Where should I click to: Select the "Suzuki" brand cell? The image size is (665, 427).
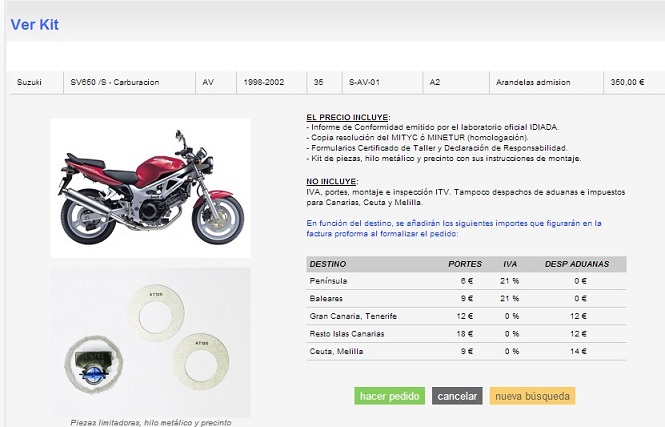tap(29, 82)
